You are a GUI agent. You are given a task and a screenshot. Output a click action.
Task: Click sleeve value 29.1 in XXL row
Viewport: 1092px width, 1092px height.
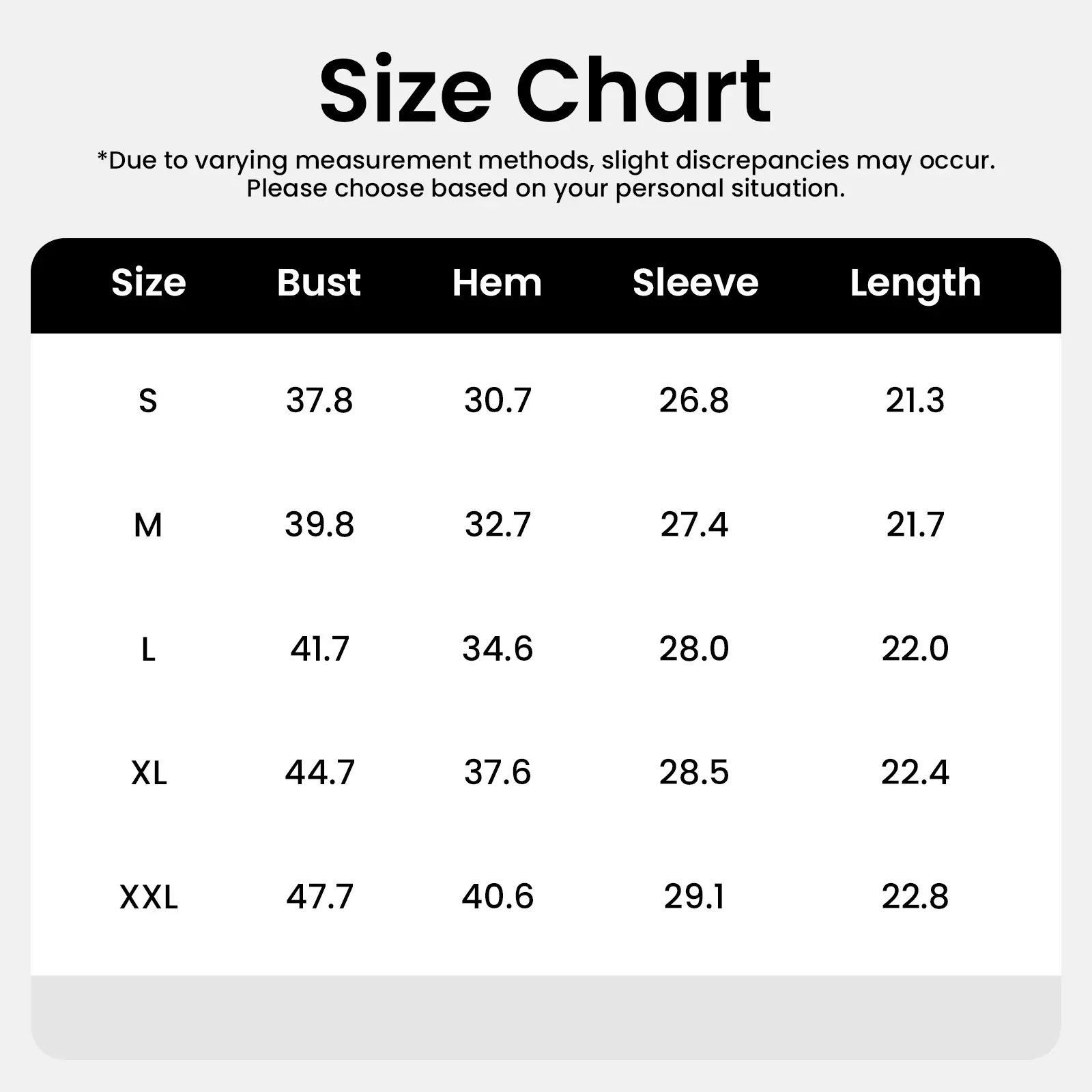(x=694, y=896)
